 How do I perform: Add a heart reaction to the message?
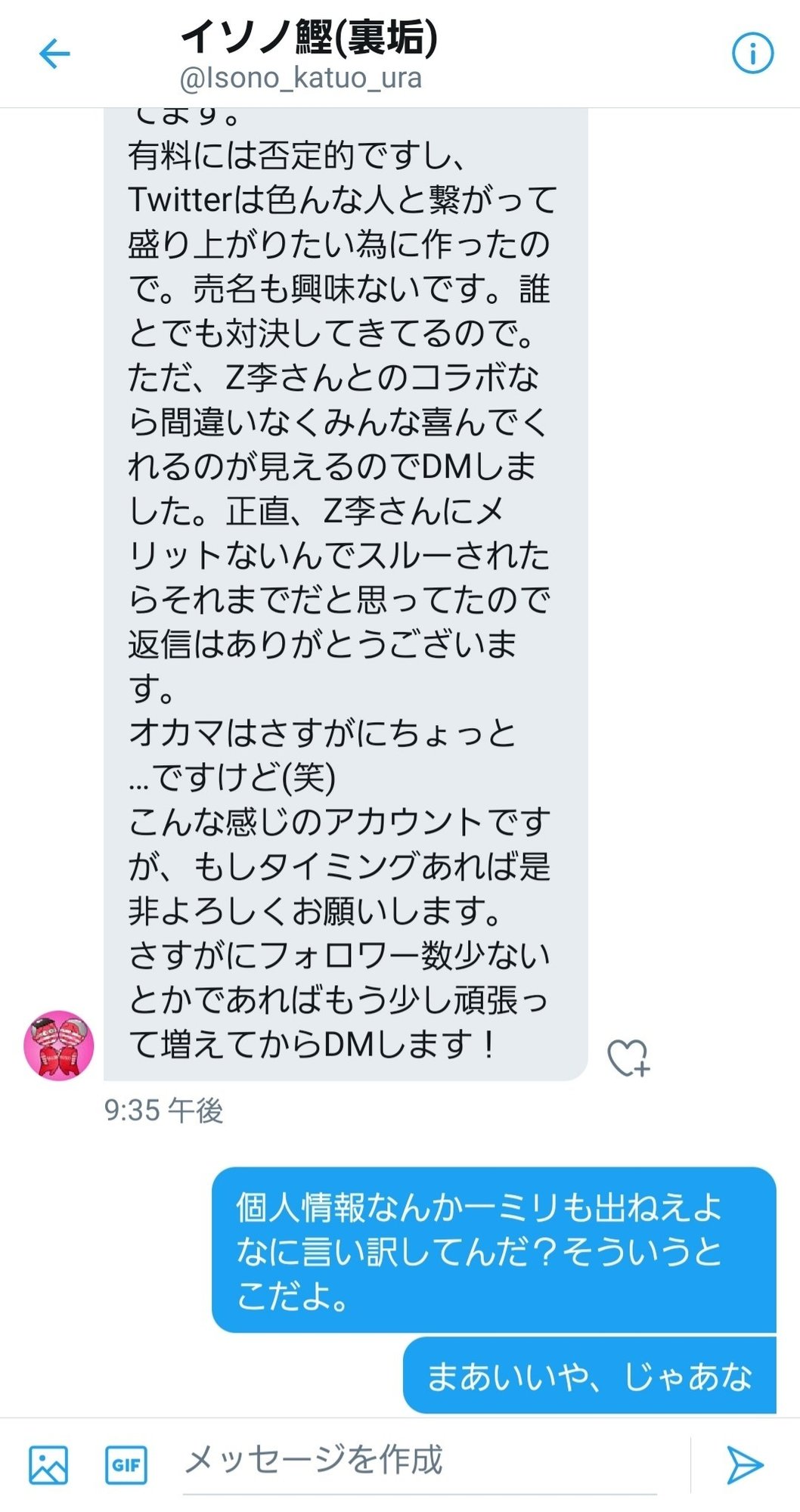coord(628,1058)
